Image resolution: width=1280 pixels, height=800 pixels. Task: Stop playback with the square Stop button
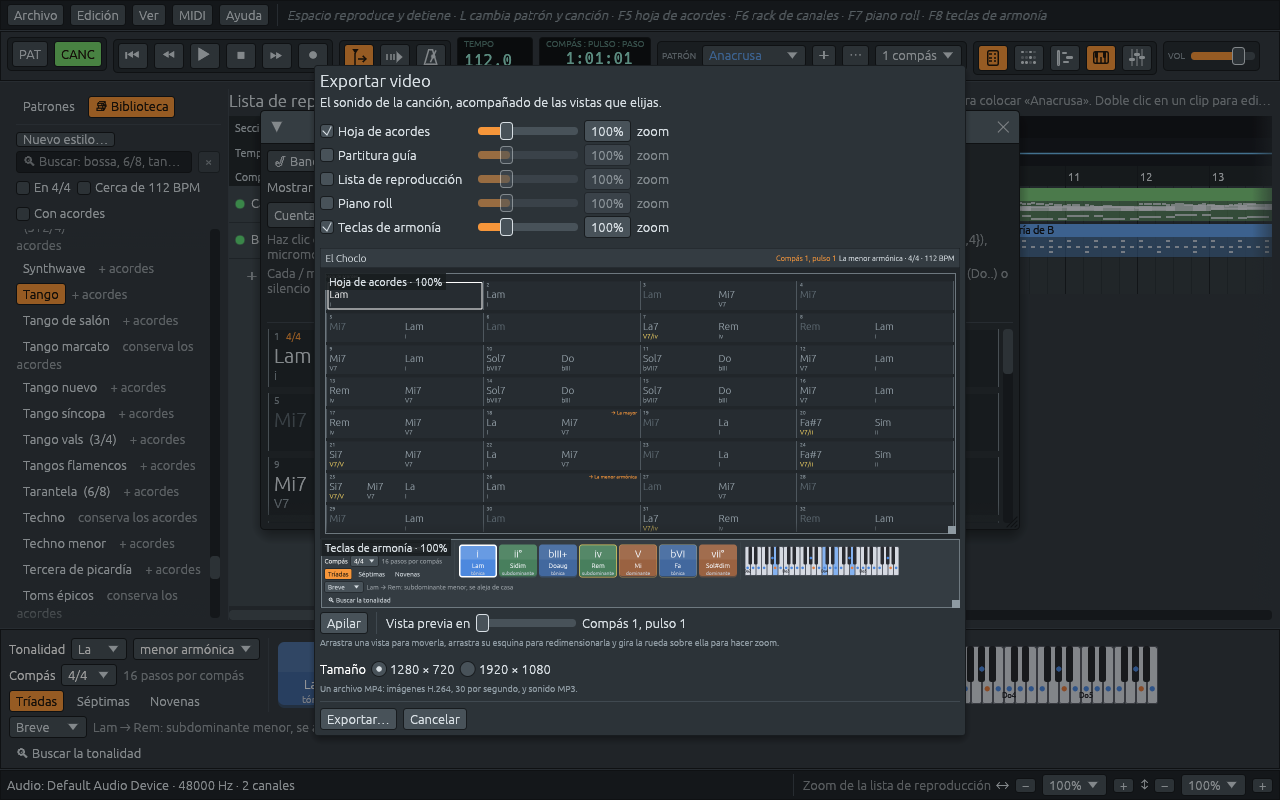pyautogui.click(x=240, y=56)
